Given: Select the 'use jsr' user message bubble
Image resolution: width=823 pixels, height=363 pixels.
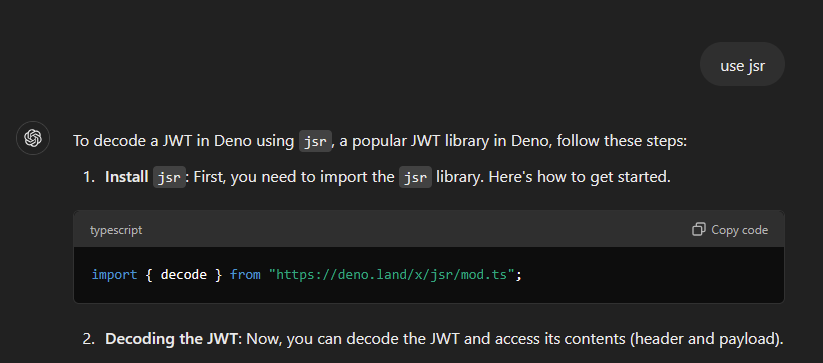Looking at the screenshot, I should [x=742, y=65].
